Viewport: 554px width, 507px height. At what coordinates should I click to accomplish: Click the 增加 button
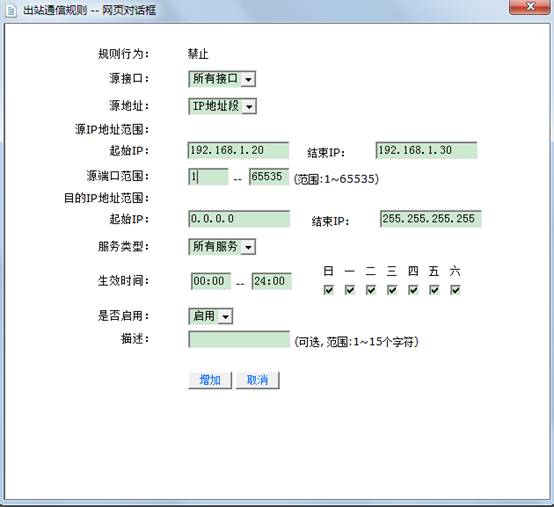click(x=210, y=380)
